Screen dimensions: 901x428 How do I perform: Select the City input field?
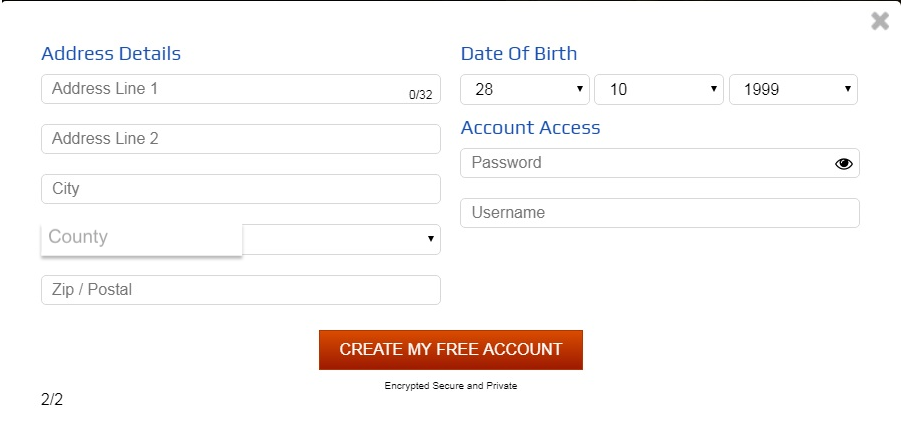click(240, 189)
